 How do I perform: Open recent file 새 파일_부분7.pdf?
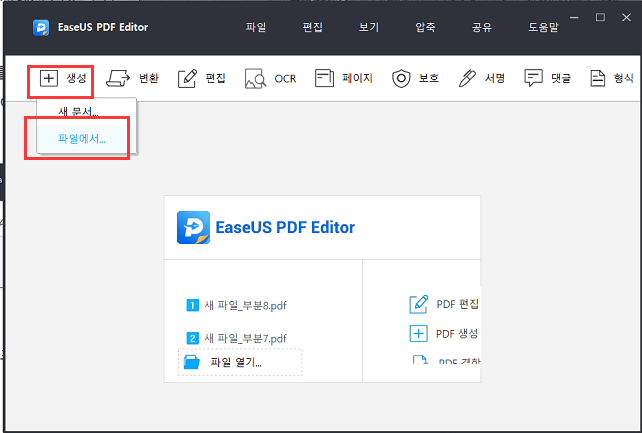click(244, 338)
